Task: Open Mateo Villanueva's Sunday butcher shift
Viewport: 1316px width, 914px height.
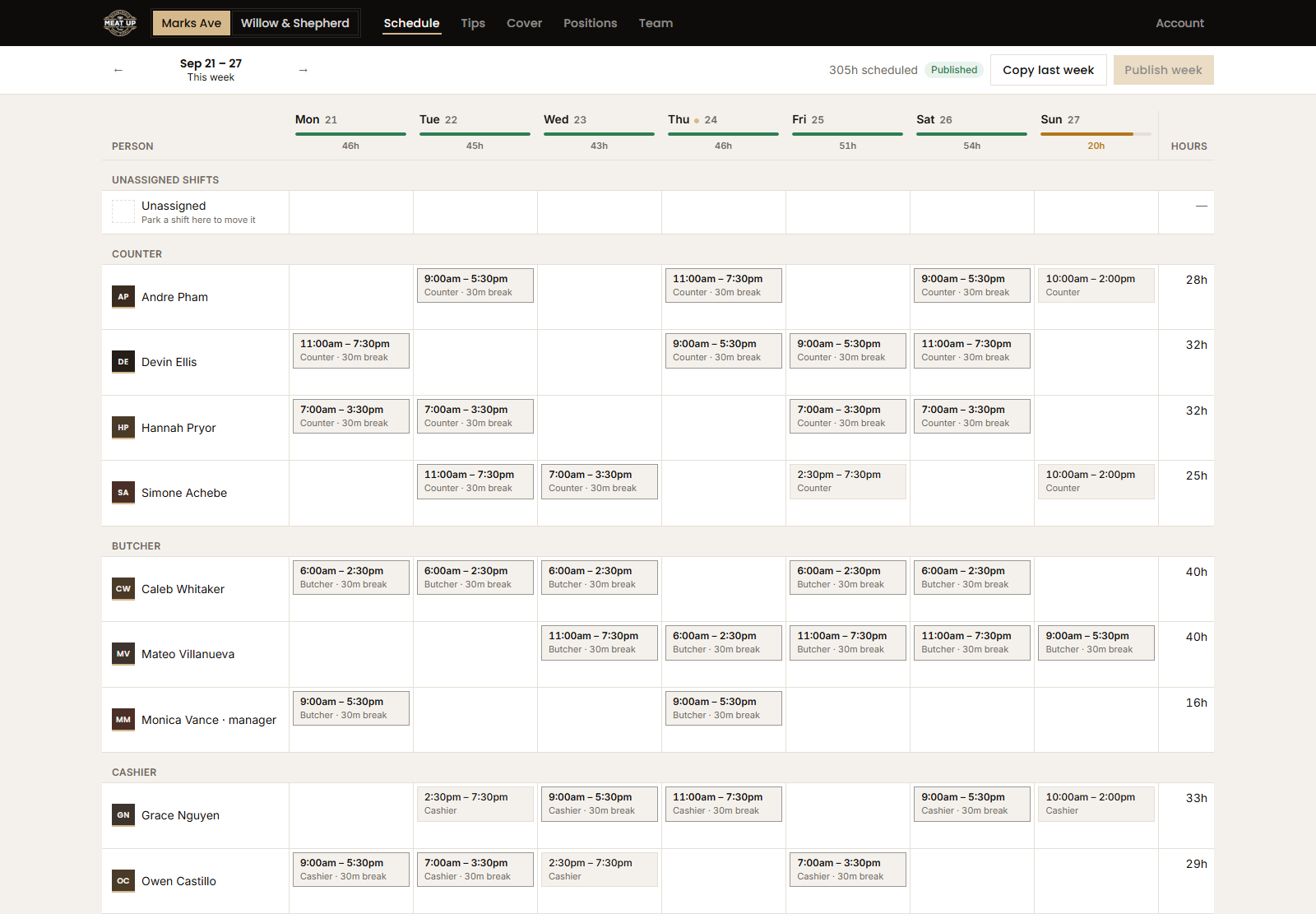Action: point(1096,643)
